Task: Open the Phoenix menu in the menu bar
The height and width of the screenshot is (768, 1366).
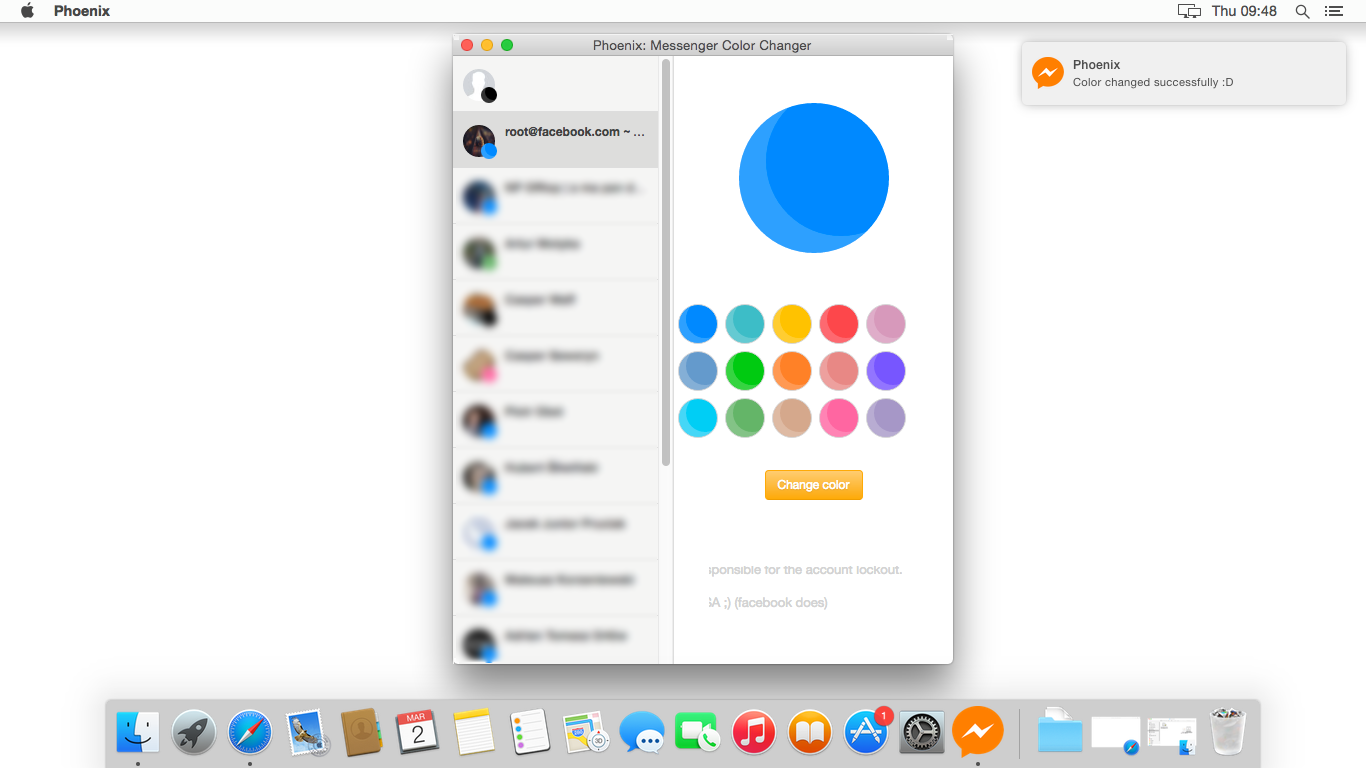Action: click(x=82, y=11)
